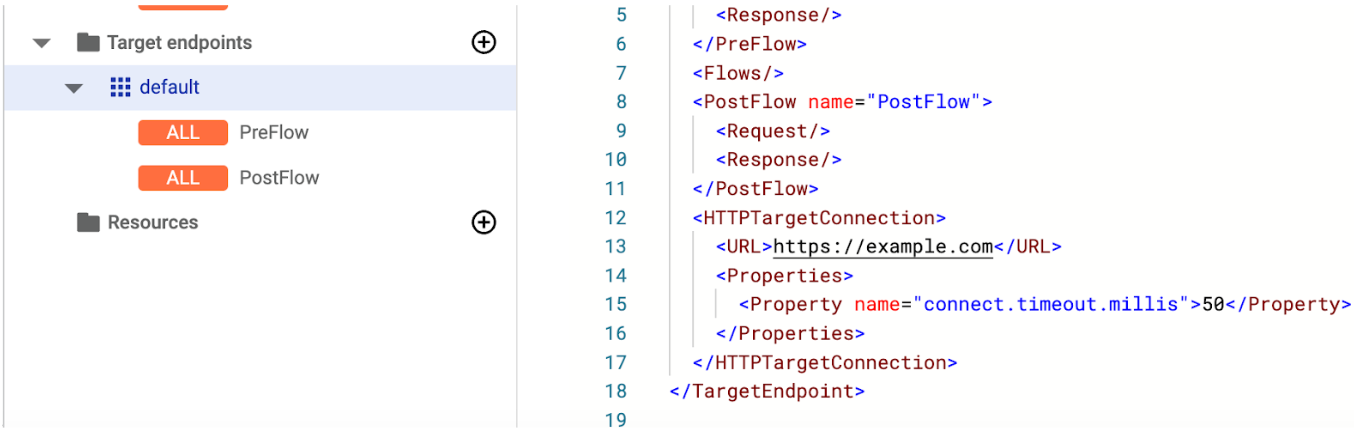Select the Target endpoints label

point(179,43)
